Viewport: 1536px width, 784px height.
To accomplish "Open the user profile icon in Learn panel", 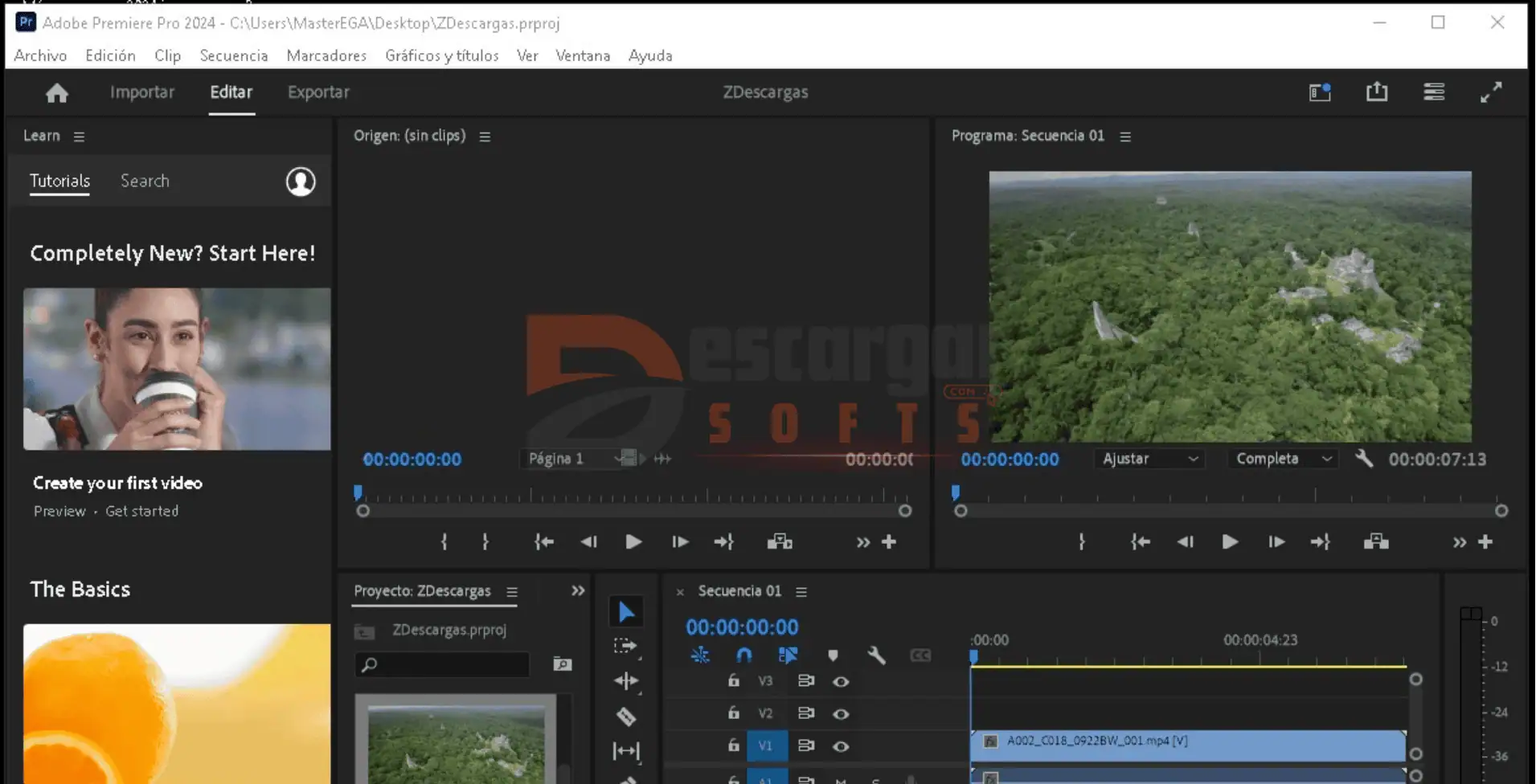I will point(301,182).
